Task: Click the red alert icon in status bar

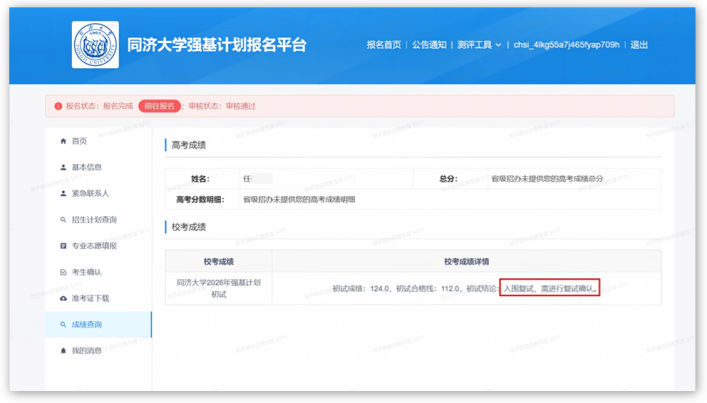Action: (58, 106)
